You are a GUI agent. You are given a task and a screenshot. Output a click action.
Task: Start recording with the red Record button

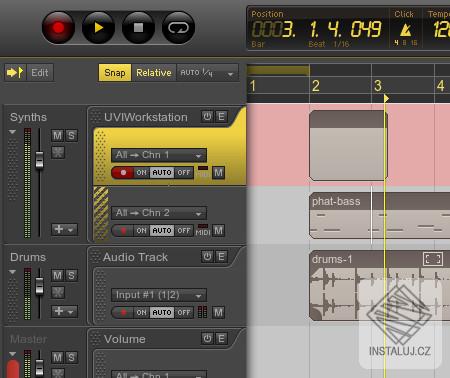(x=58, y=28)
